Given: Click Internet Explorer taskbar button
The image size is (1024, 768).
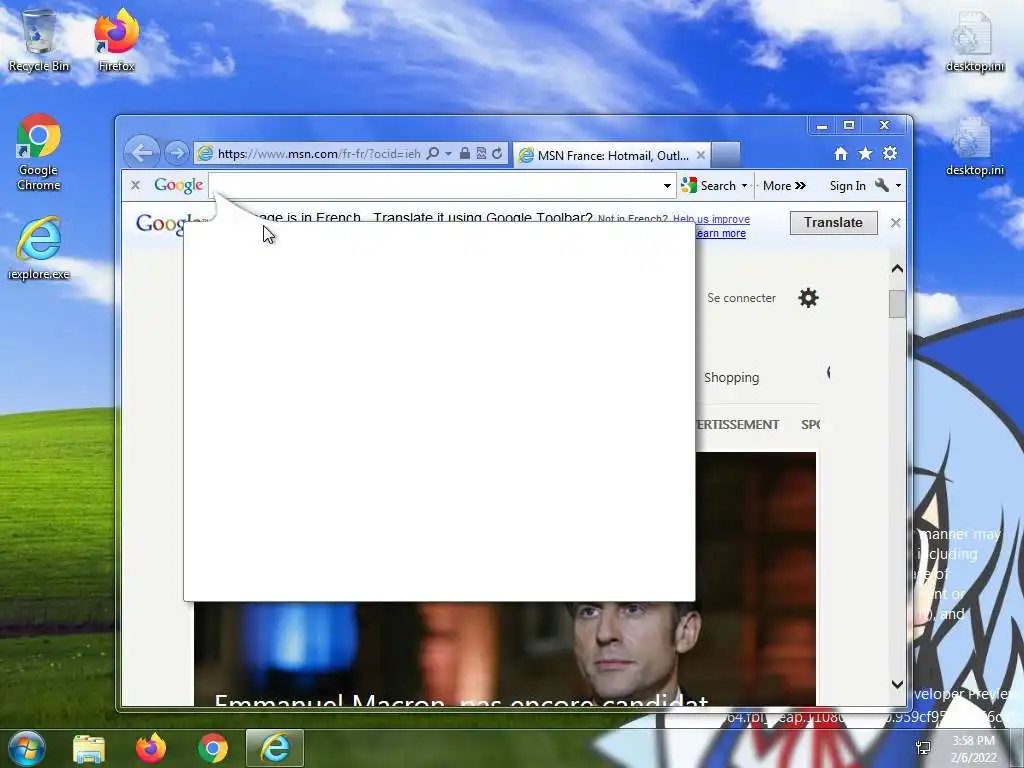Looking at the screenshot, I should (x=275, y=748).
